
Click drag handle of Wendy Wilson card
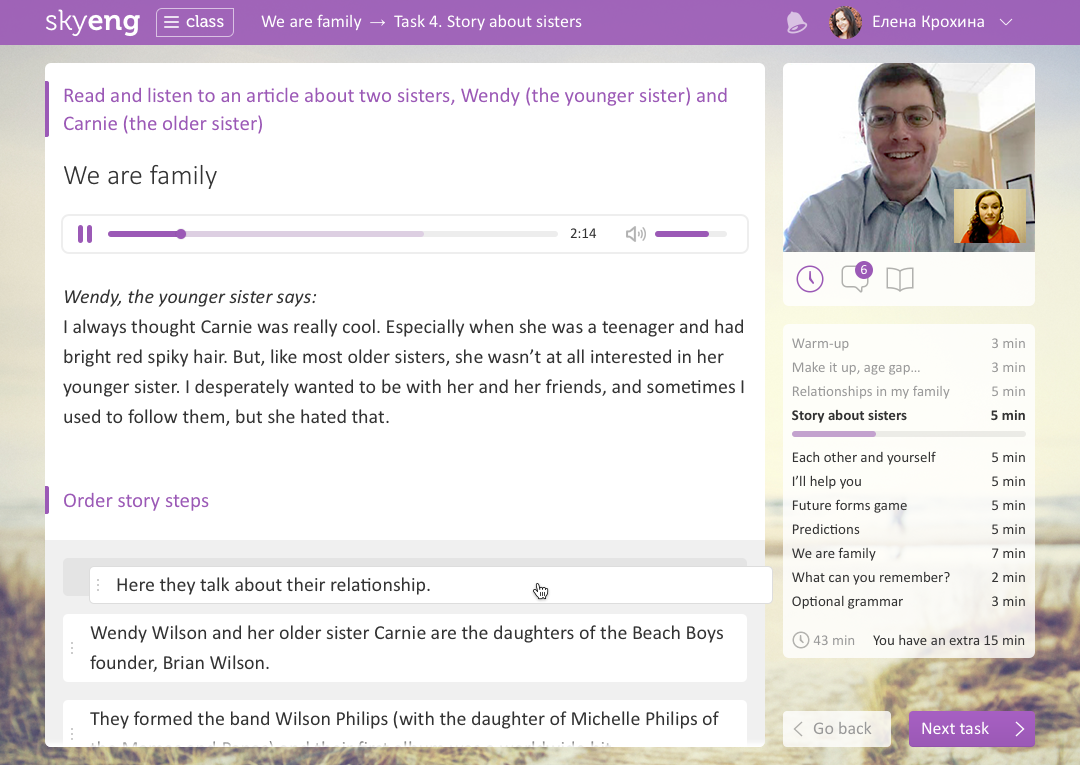[72, 648]
